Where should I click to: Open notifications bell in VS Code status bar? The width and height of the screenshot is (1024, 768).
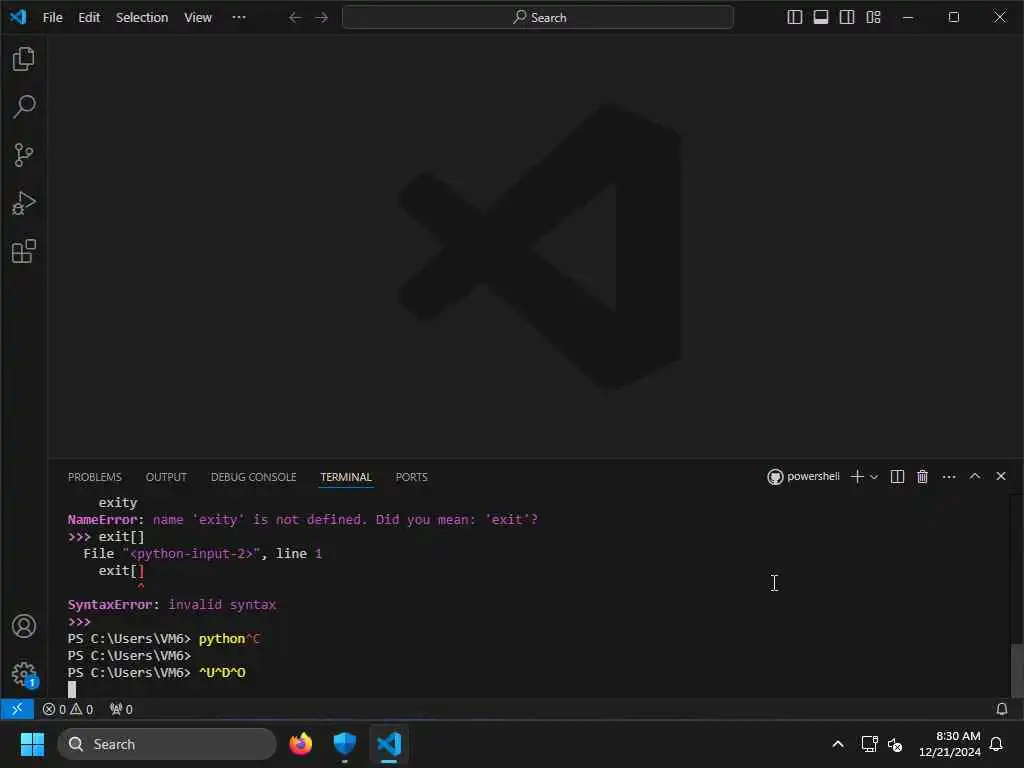coord(1001,709)
